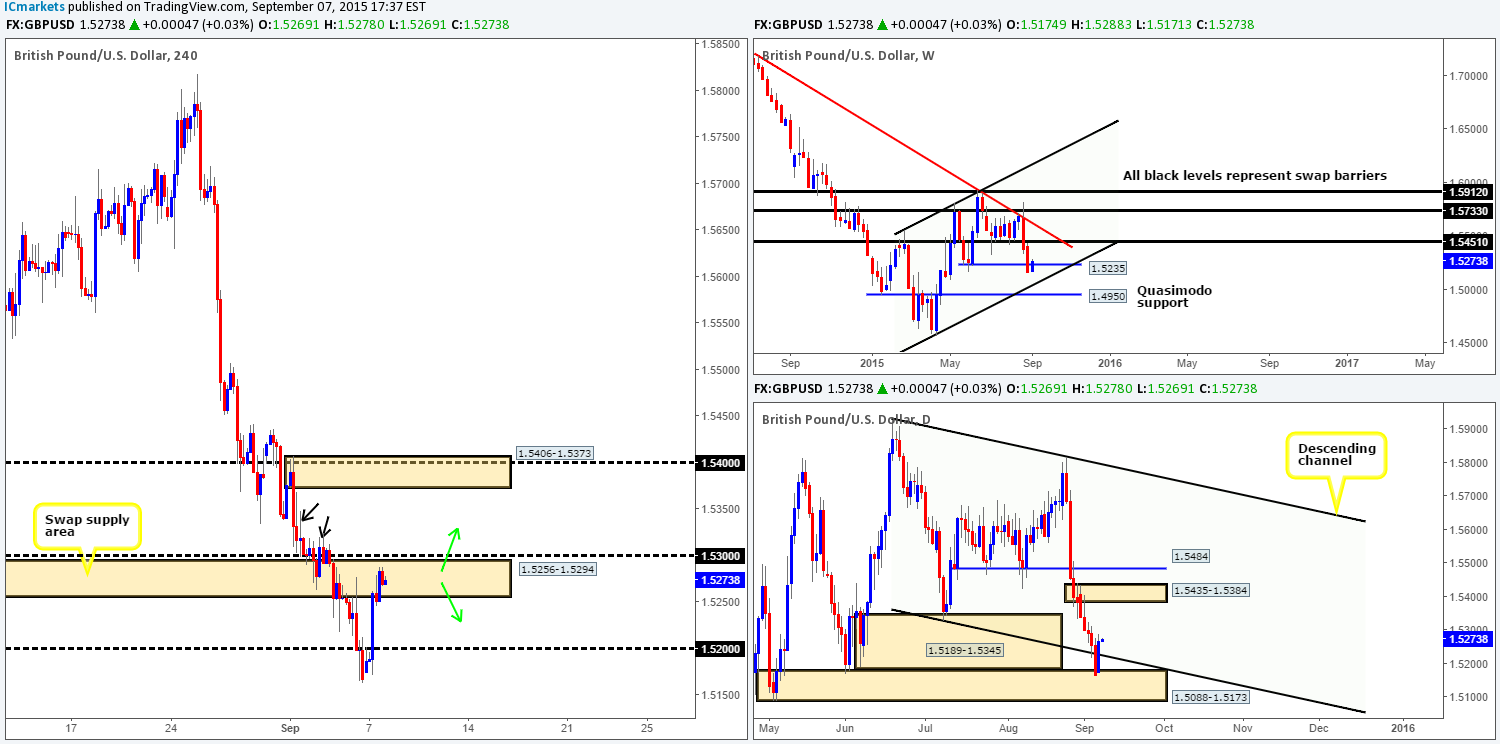Screen dimensions: 1500x744
Task: Select the 1.59120 swap level label
Action: (x=1467, y=191)
